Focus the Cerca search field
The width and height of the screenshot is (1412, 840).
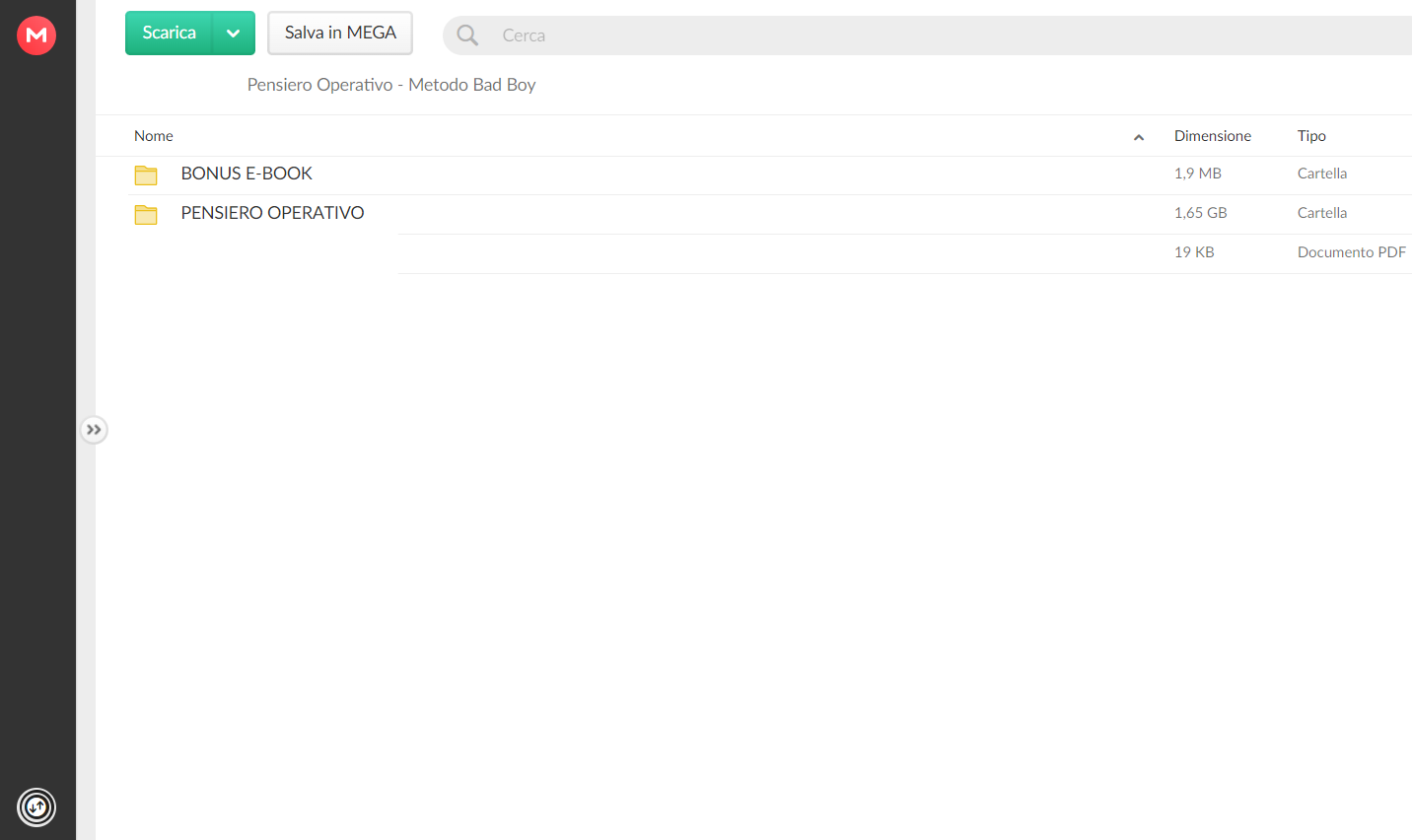click(x=947, y=35)
